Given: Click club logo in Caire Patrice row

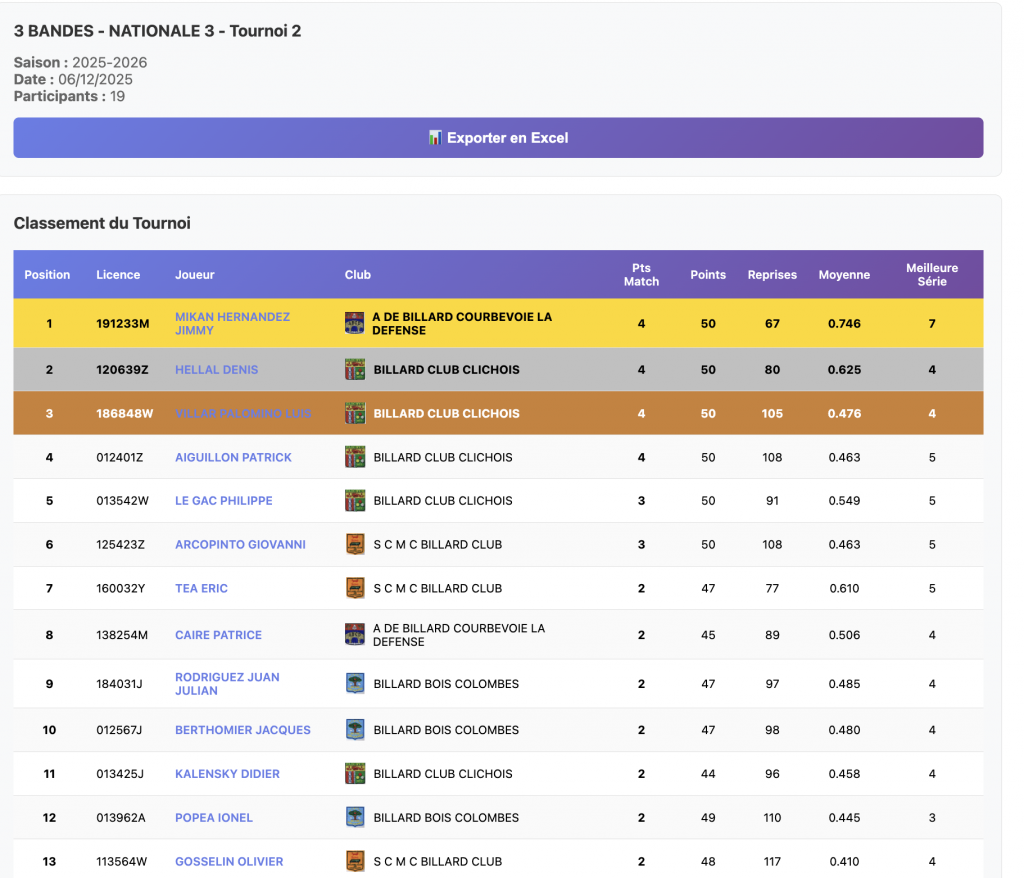Looking at the screenshot, I should tap(355, 635).
